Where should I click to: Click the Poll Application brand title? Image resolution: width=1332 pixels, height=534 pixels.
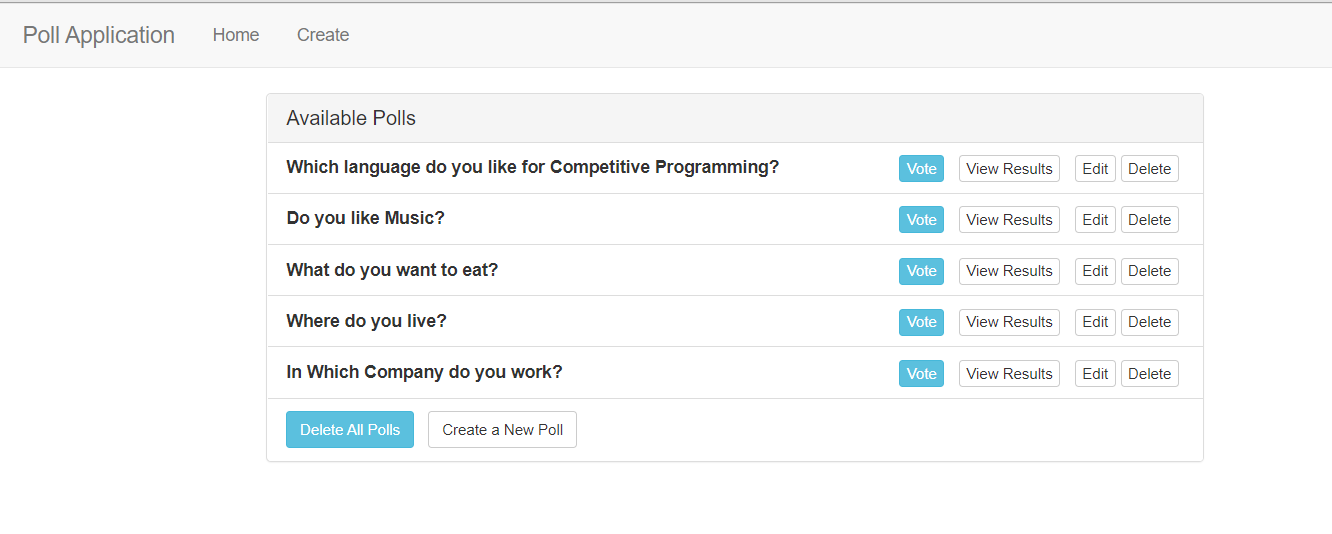[x=99, y=35]
